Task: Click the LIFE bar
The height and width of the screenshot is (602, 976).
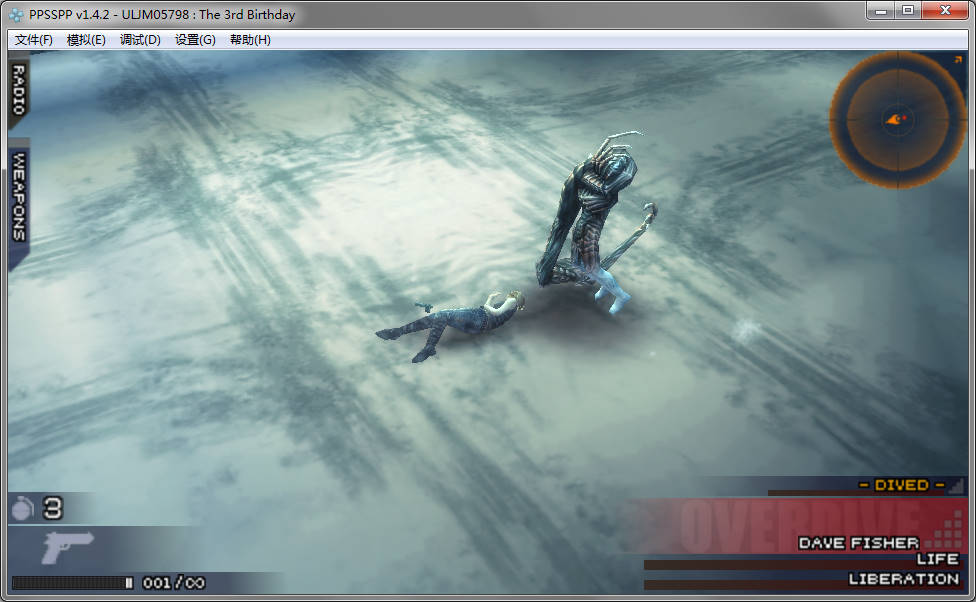Action: tap(802, 564)
